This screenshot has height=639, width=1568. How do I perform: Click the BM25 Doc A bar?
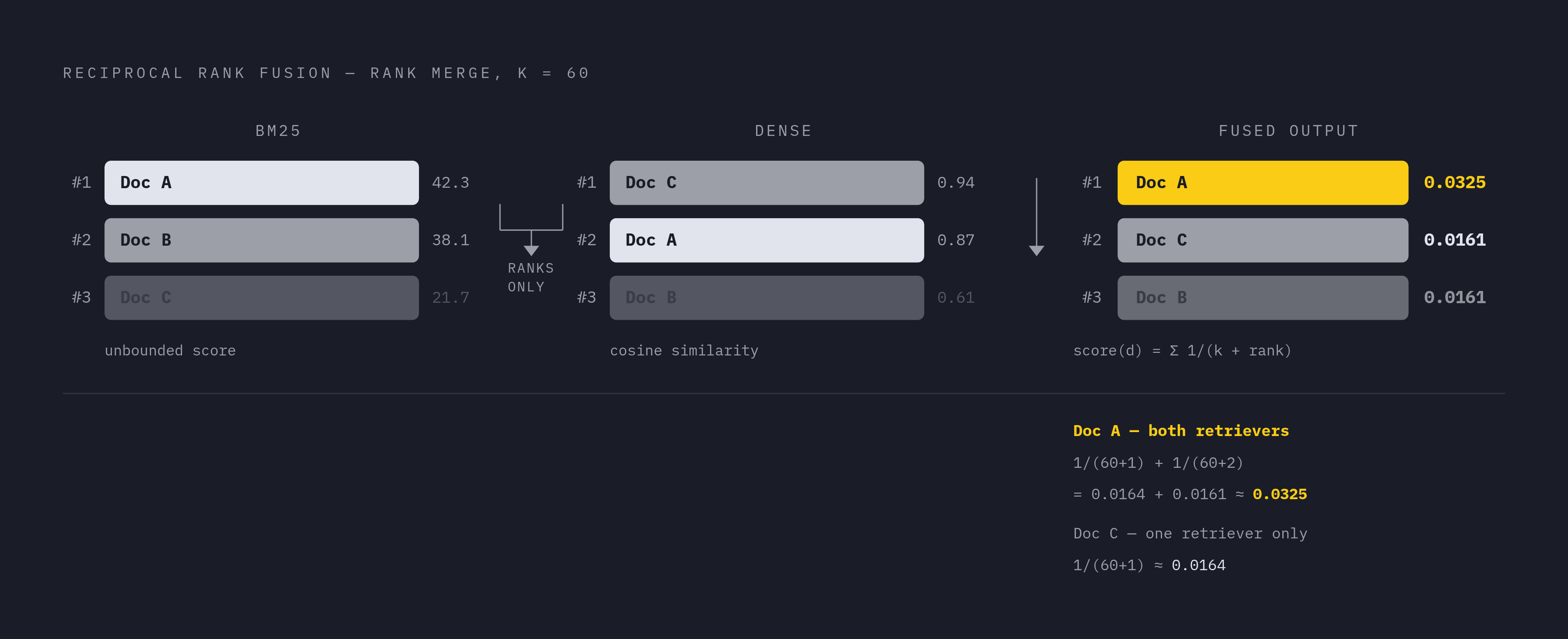[x=261, y=183]
